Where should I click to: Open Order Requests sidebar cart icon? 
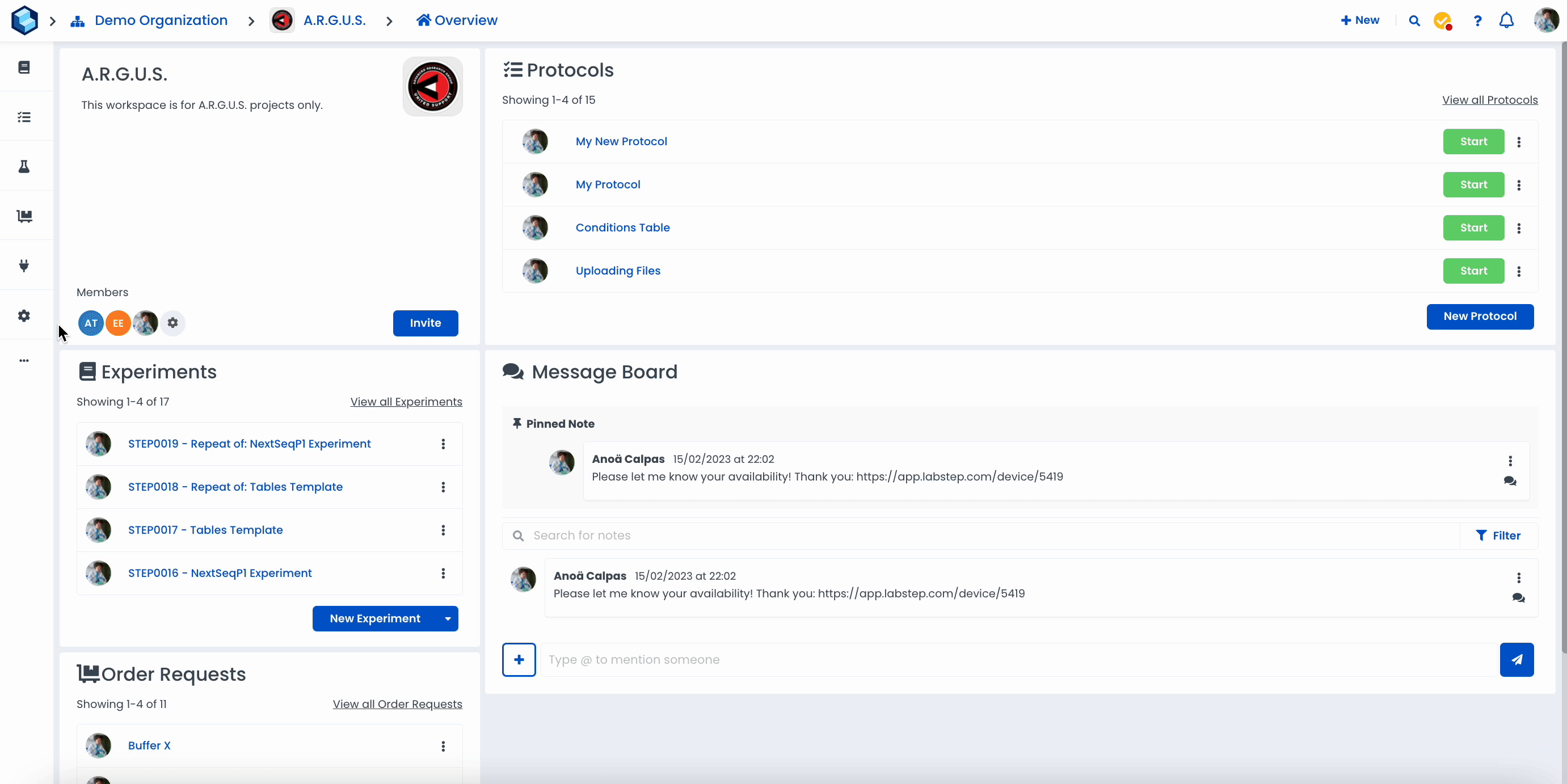24,217
